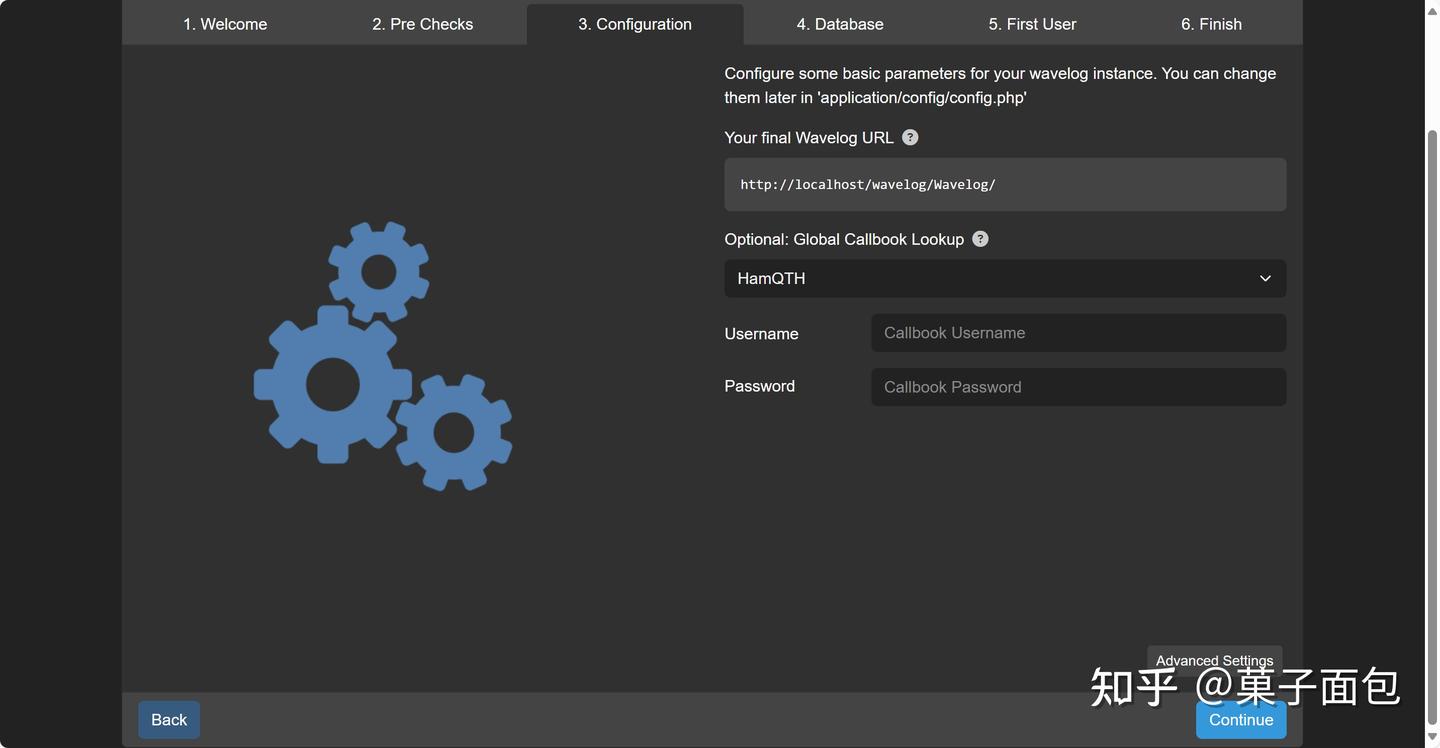Focus the Callbook Username field
The height and width of the screenshot is (748, 1440).
(1078, 333)
